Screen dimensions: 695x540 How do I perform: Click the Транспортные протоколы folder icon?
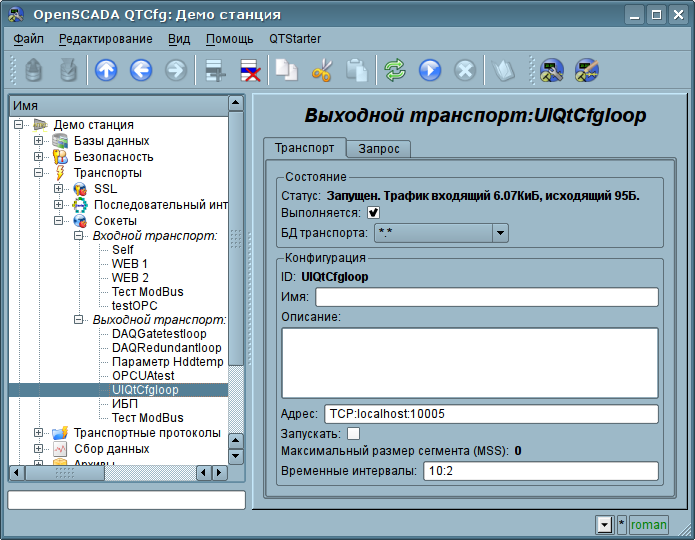(x=60, y=433)
